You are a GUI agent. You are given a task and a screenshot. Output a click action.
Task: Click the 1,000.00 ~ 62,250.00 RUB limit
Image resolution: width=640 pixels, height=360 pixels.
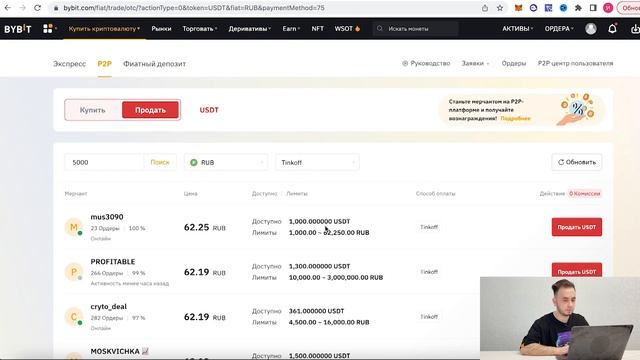coord(329,233)
